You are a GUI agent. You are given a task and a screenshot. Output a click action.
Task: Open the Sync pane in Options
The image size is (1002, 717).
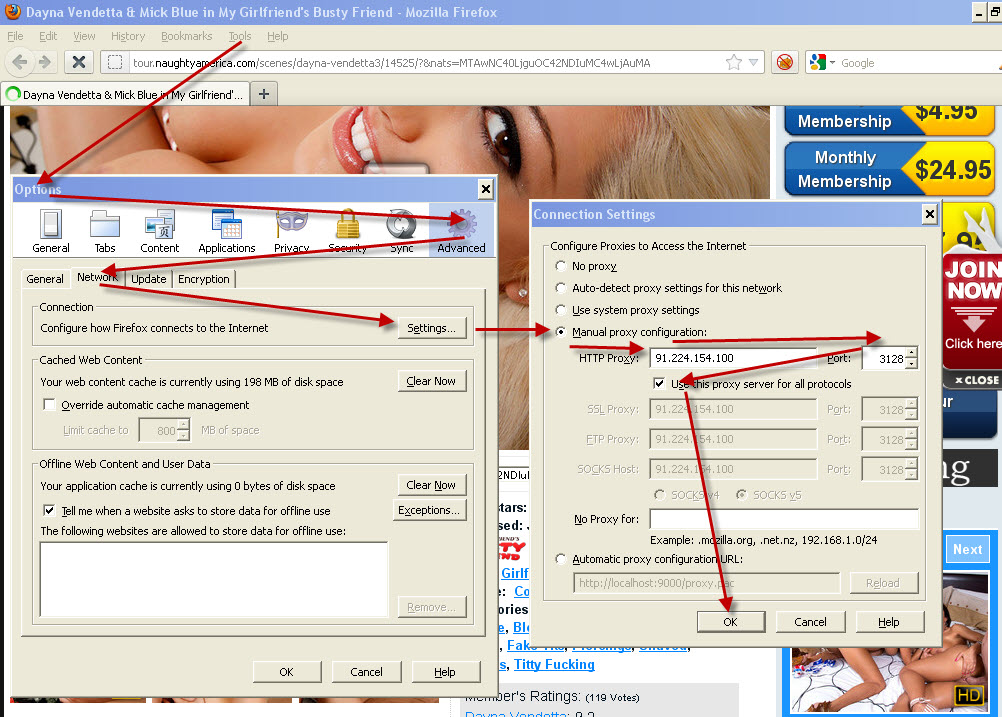tap(402, 231)
